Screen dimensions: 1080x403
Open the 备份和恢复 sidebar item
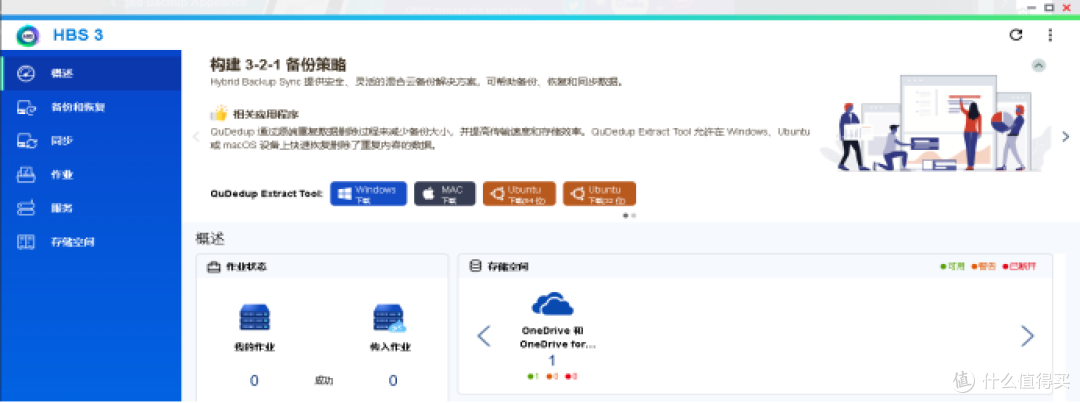click(90, 107)
